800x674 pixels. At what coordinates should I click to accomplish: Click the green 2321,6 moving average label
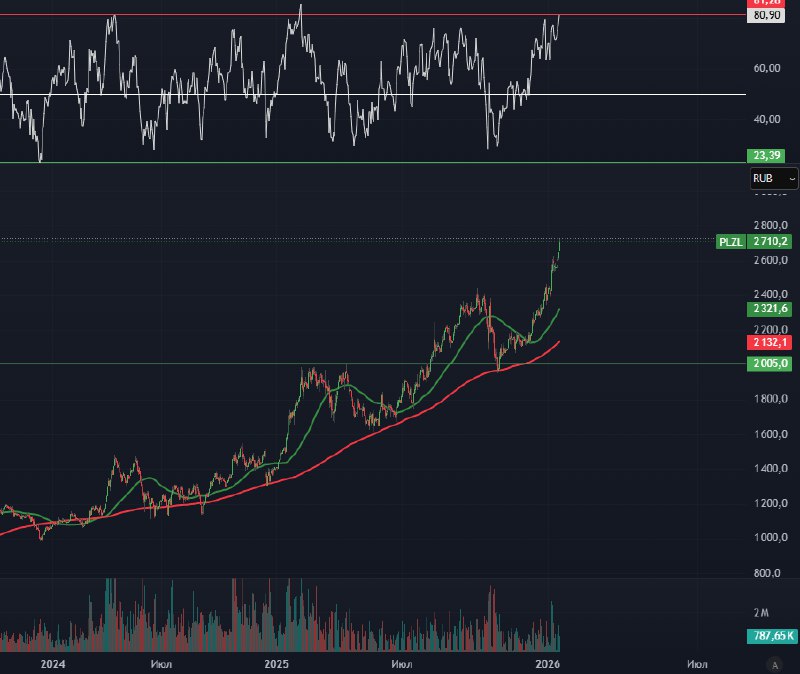(x=771, y=309)
